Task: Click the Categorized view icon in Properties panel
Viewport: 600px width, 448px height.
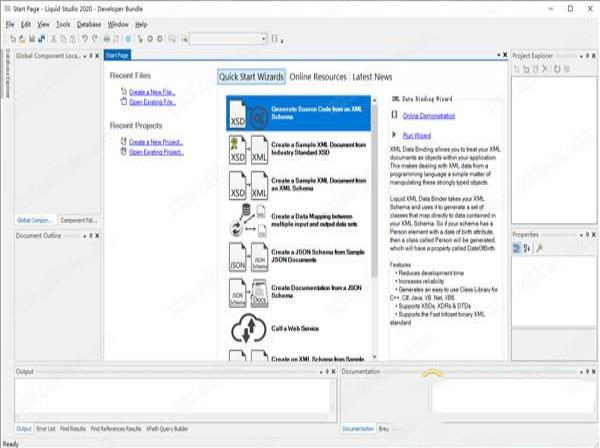Action: coord(518,247)
